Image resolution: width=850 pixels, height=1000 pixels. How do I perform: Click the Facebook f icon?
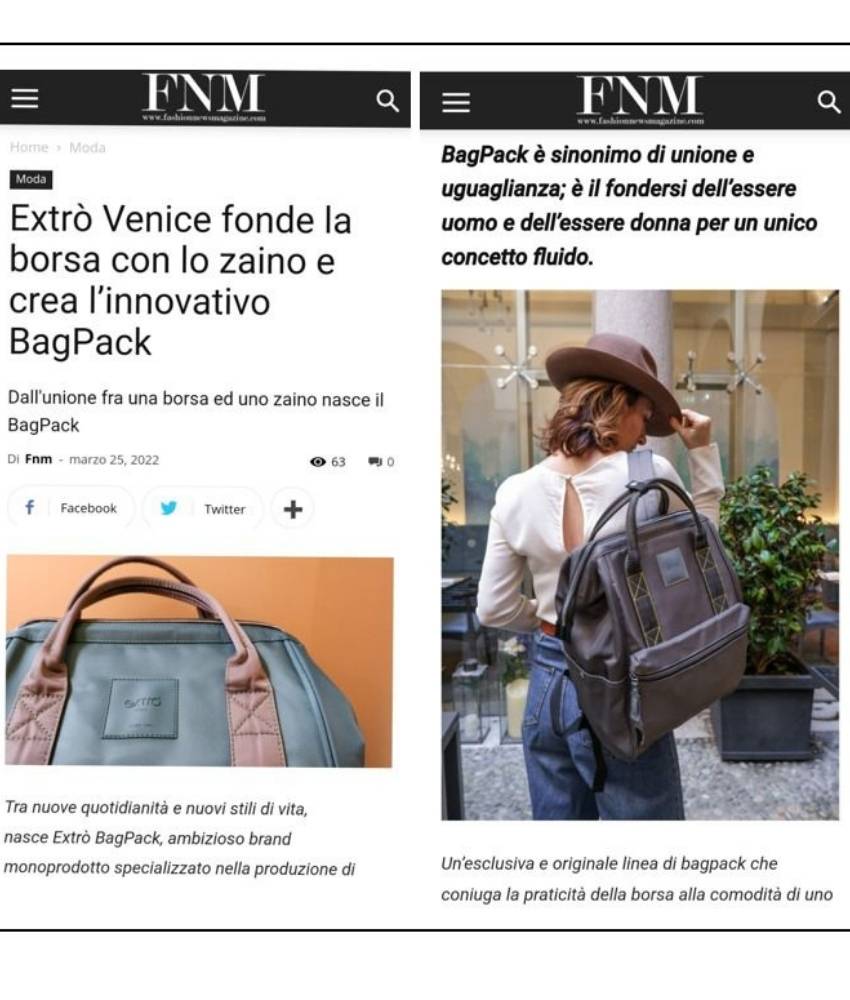coord(29,508)
